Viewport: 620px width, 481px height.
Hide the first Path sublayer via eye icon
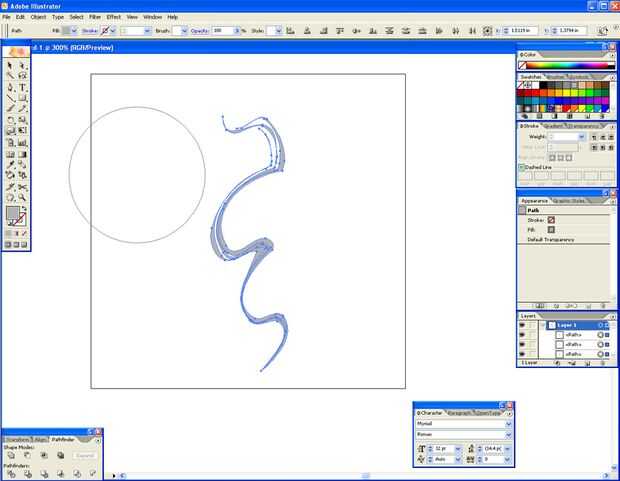522,335
